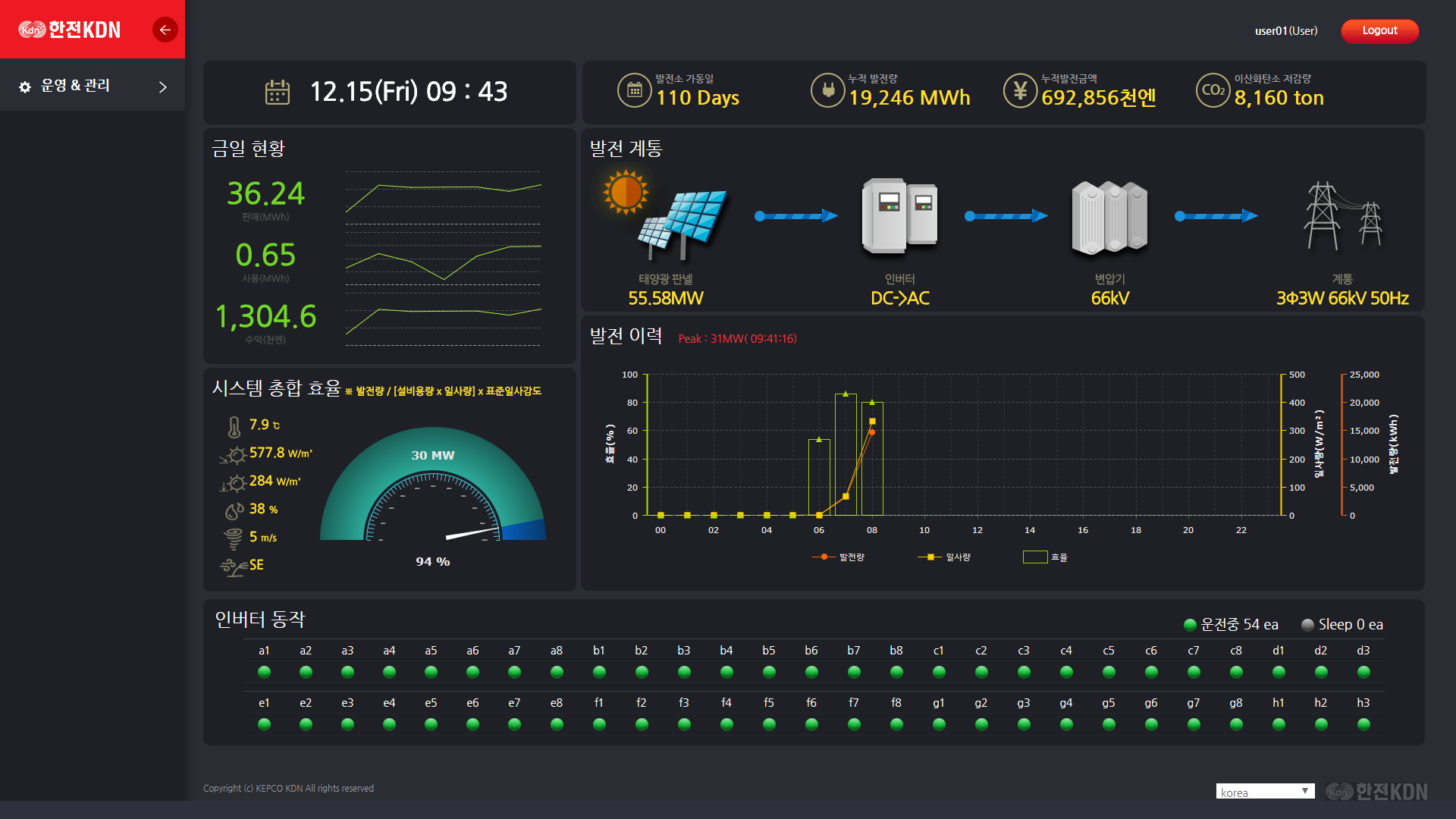The image size is (1456, 819).
Task: Click the 8,160 ton CO2 value
Action: point(1279,98)
